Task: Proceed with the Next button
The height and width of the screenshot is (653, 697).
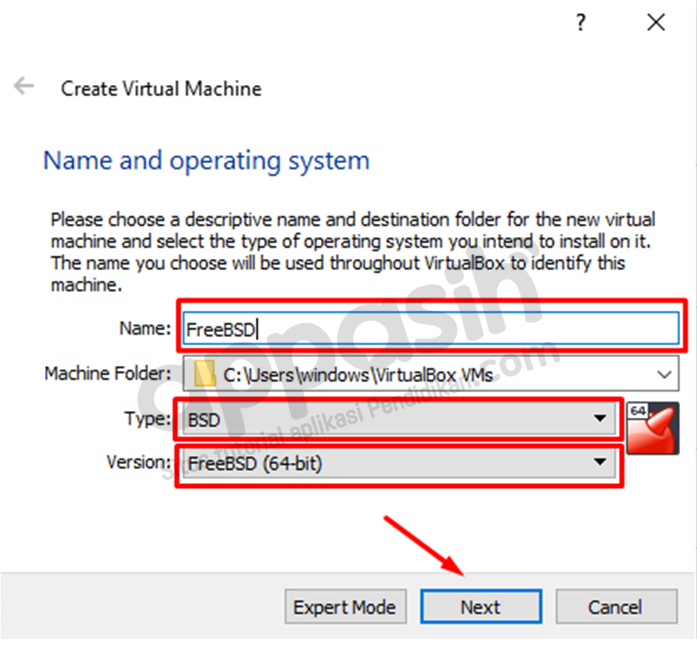Action: tap(481, 607)
